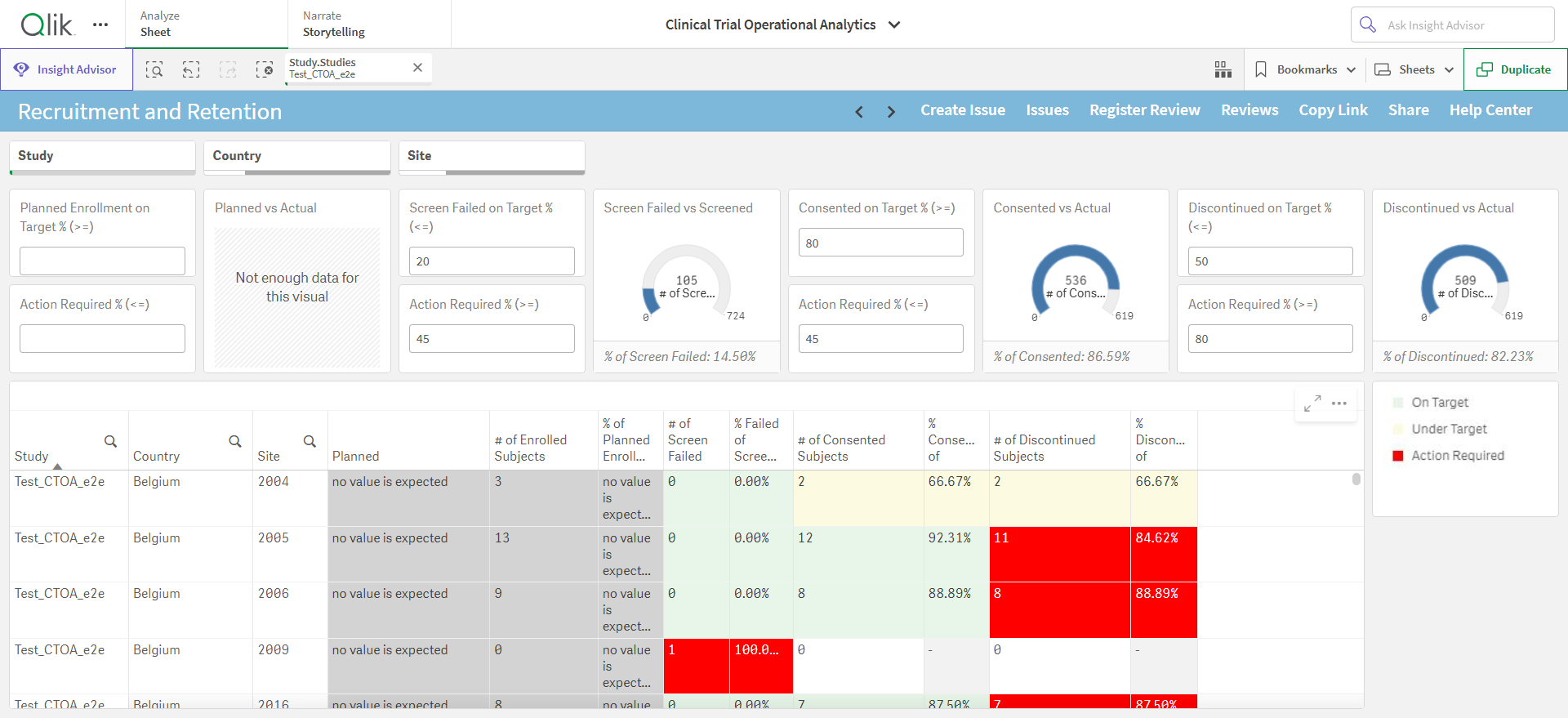Image resolution: width=1568 pixels, height=718 pixels.
Task: Expand the table to full screen
Action: (x=1312, y=404)
